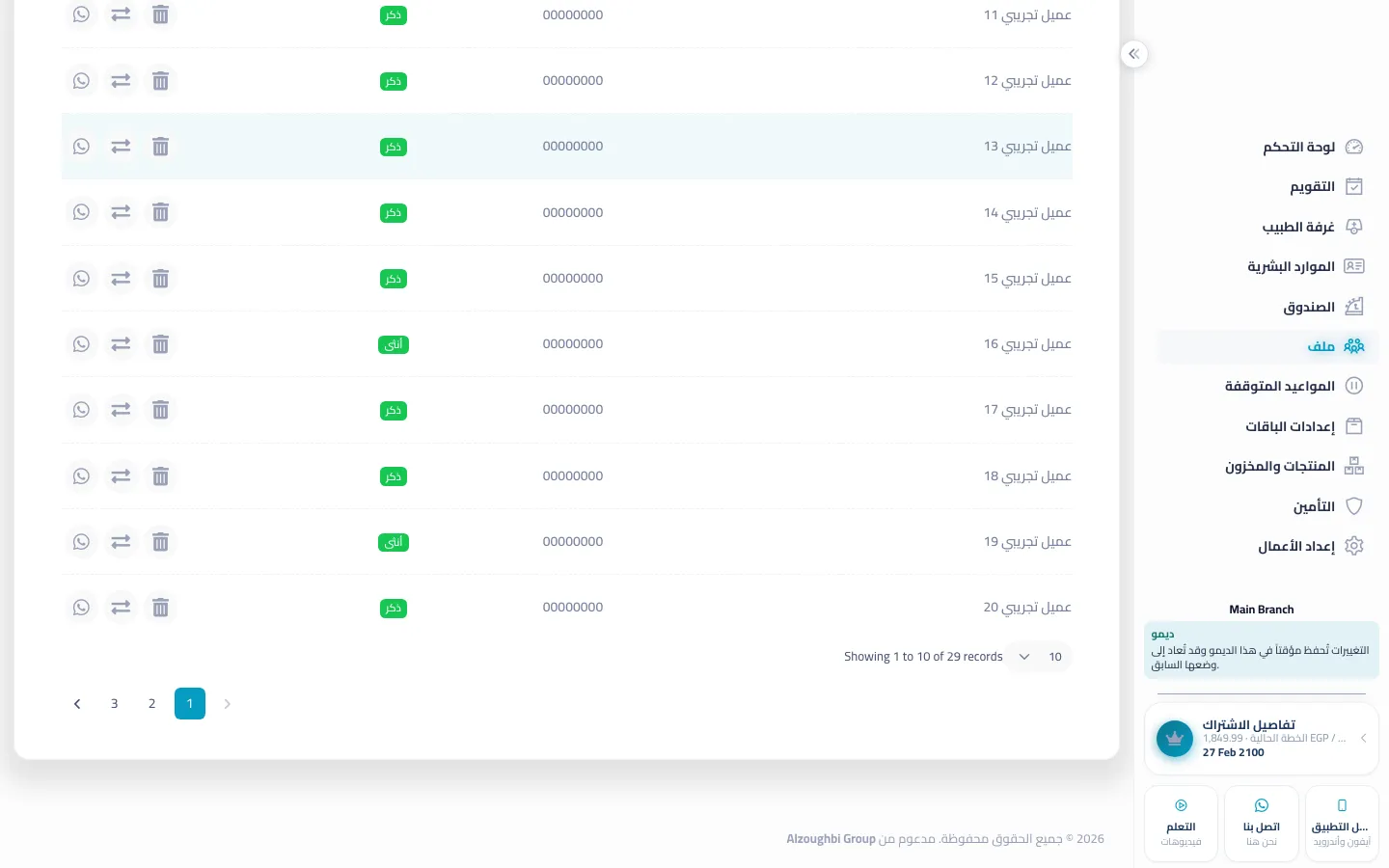1389x868 pixels.
Task: Delete عميل تجريبي 15 using trash icon
Action: click(x=160, y=279)
